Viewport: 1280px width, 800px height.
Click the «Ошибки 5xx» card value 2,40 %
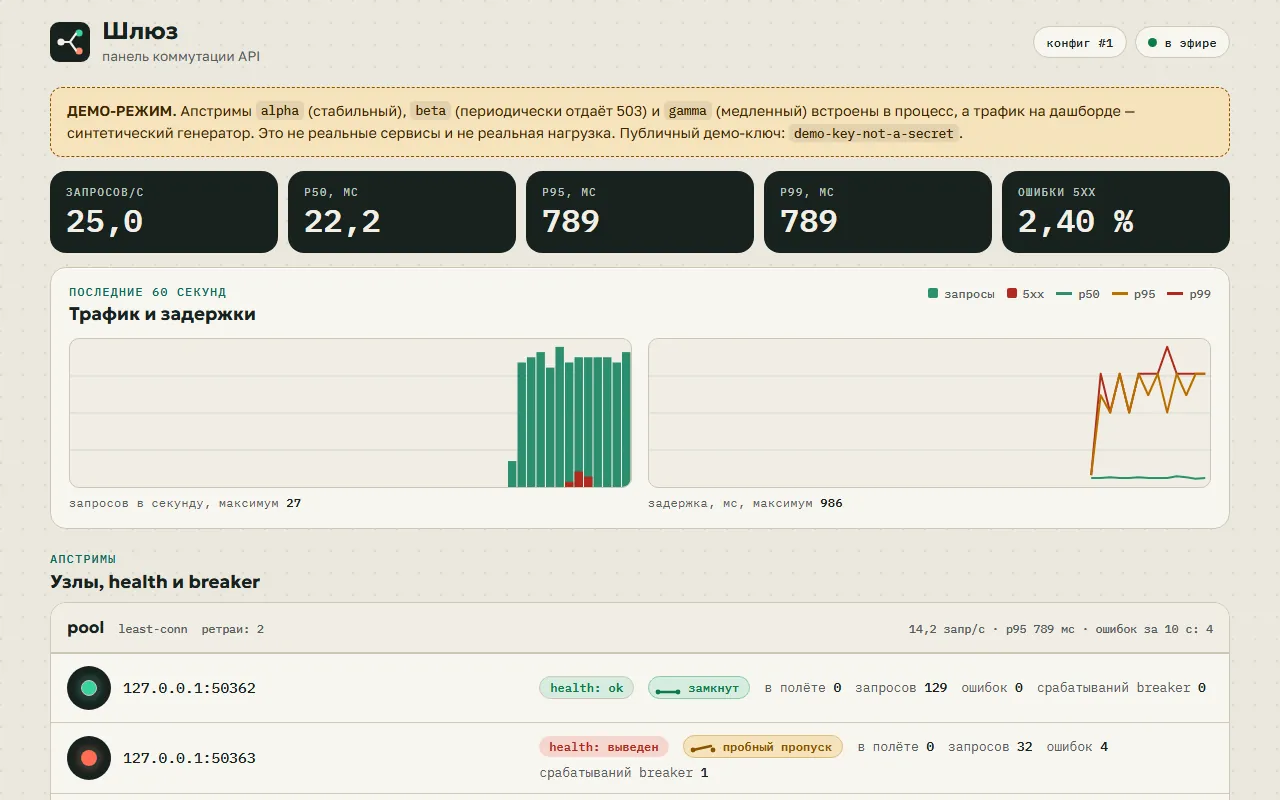point(1076,221)
